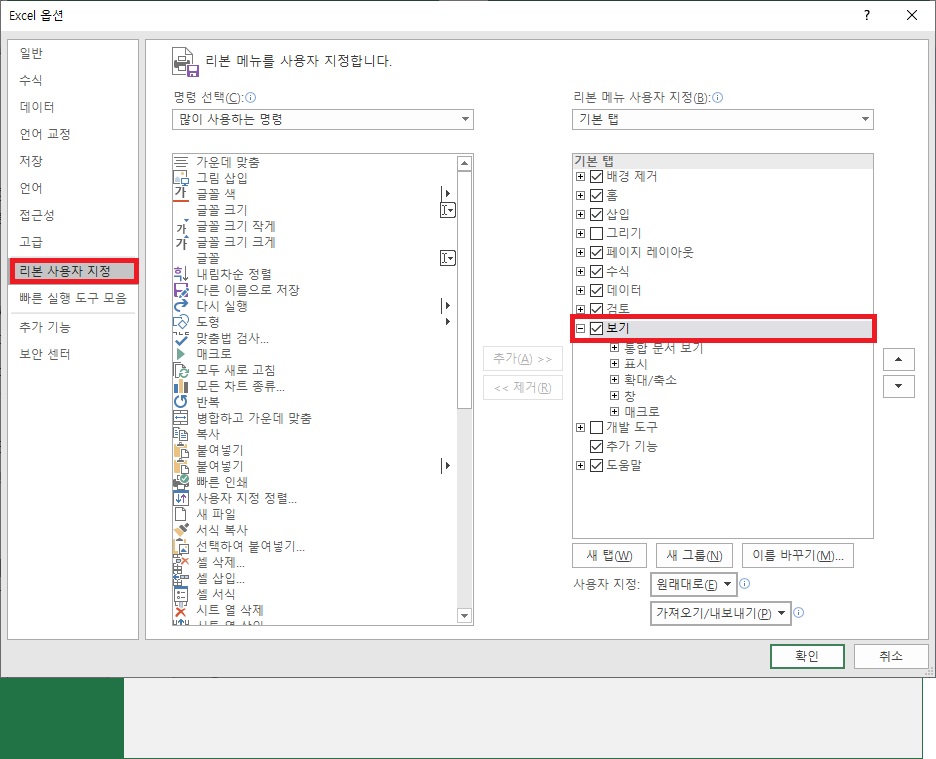936x759 pixels.
Task: Open the 많이 사용하는 명령 dropdown
Action: (x=322, y=119)
